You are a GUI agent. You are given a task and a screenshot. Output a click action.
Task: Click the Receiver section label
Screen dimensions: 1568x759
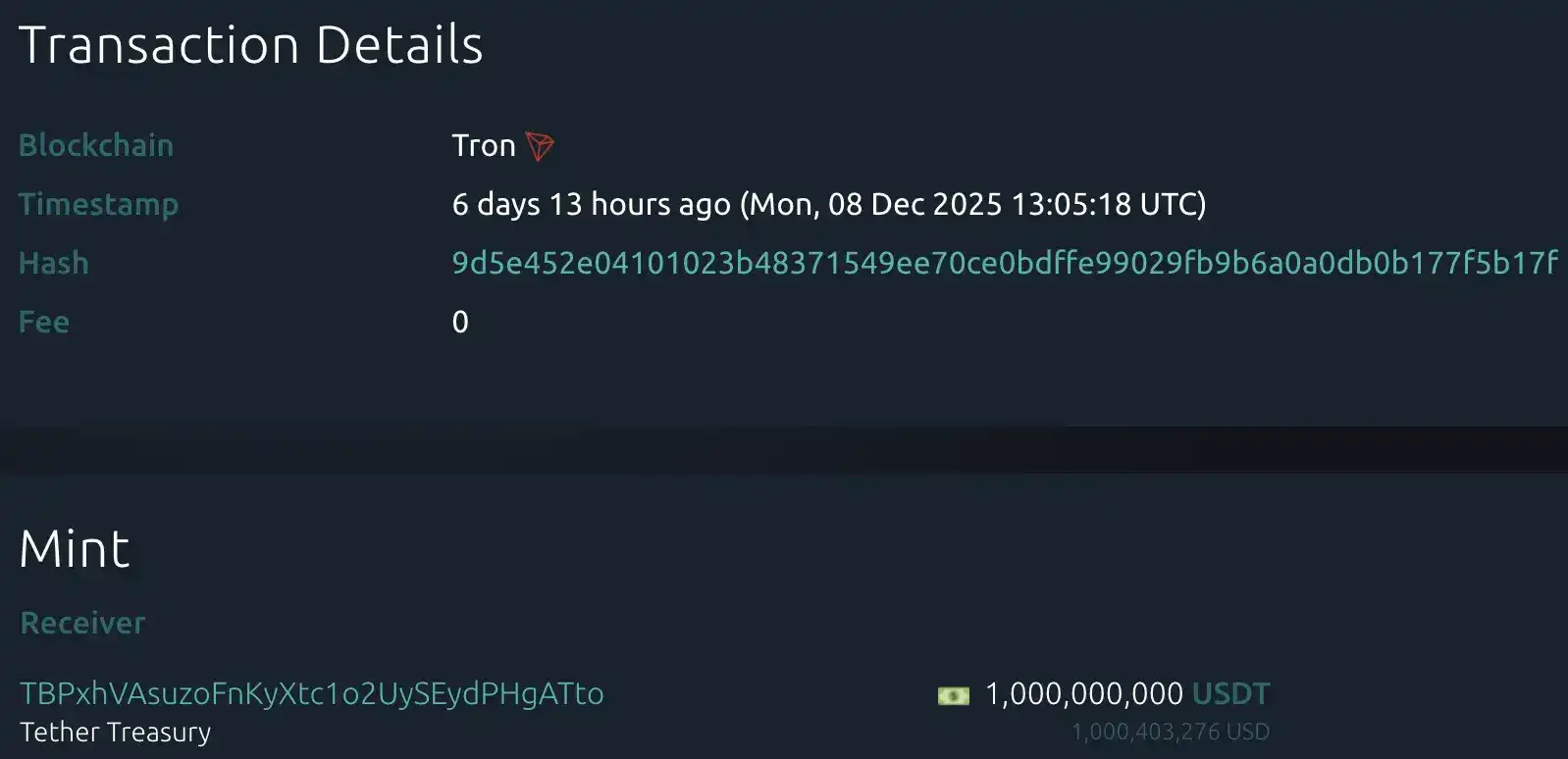81,622
